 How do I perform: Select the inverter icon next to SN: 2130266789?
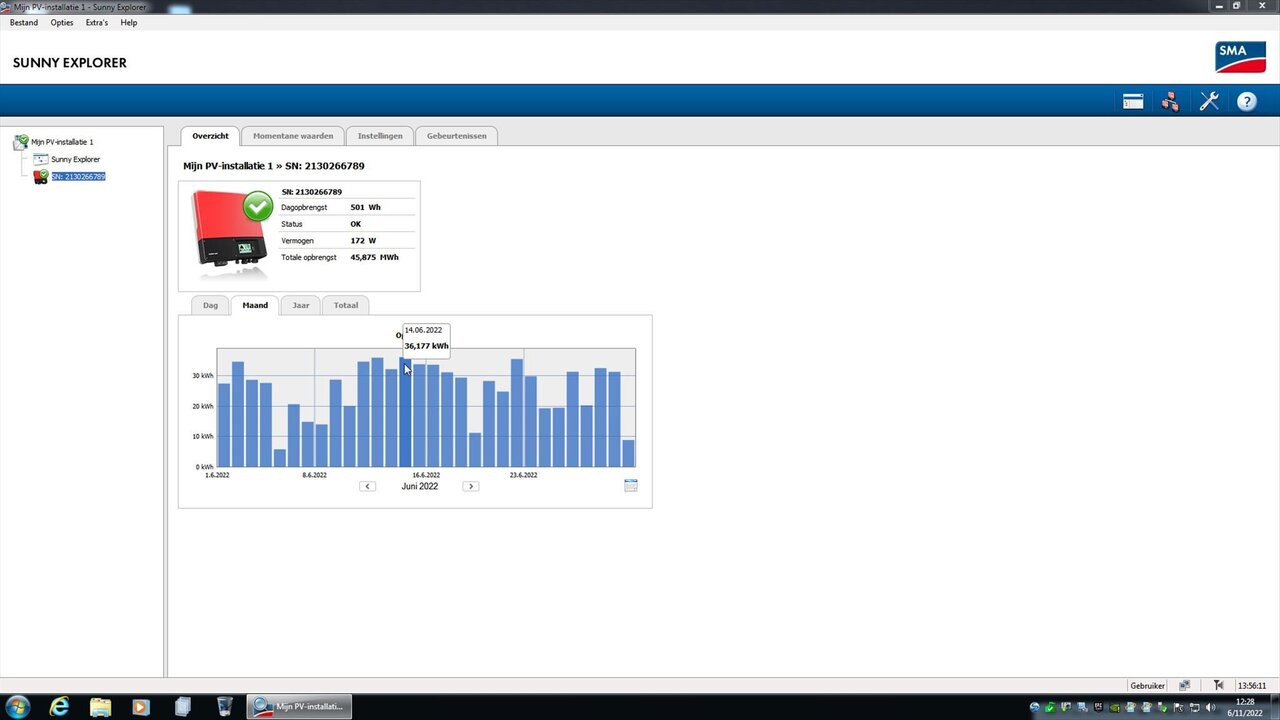(x=41, y=176)
